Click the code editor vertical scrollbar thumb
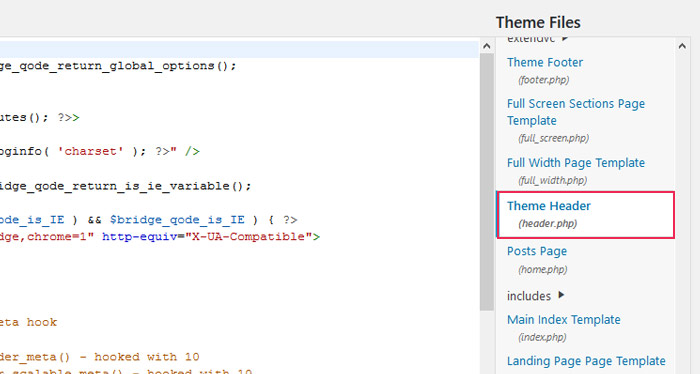 tap(487, 182)
